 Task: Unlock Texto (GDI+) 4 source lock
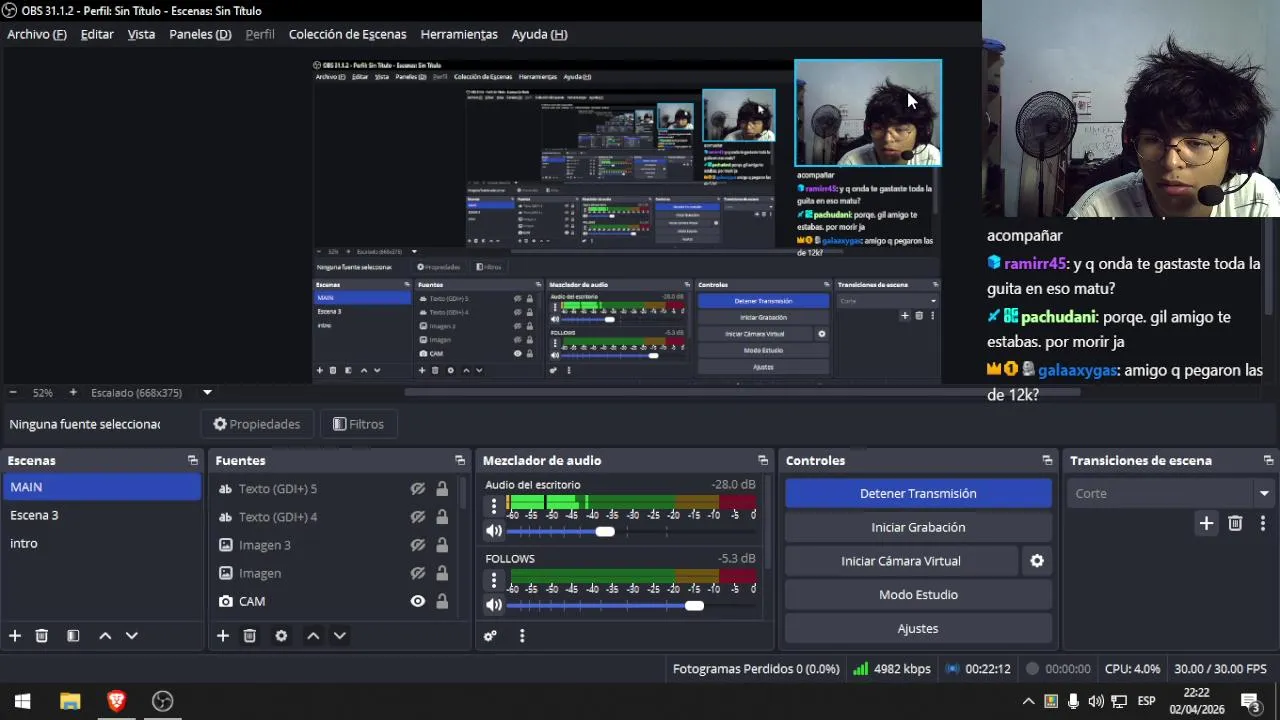(x=442, y=517)
